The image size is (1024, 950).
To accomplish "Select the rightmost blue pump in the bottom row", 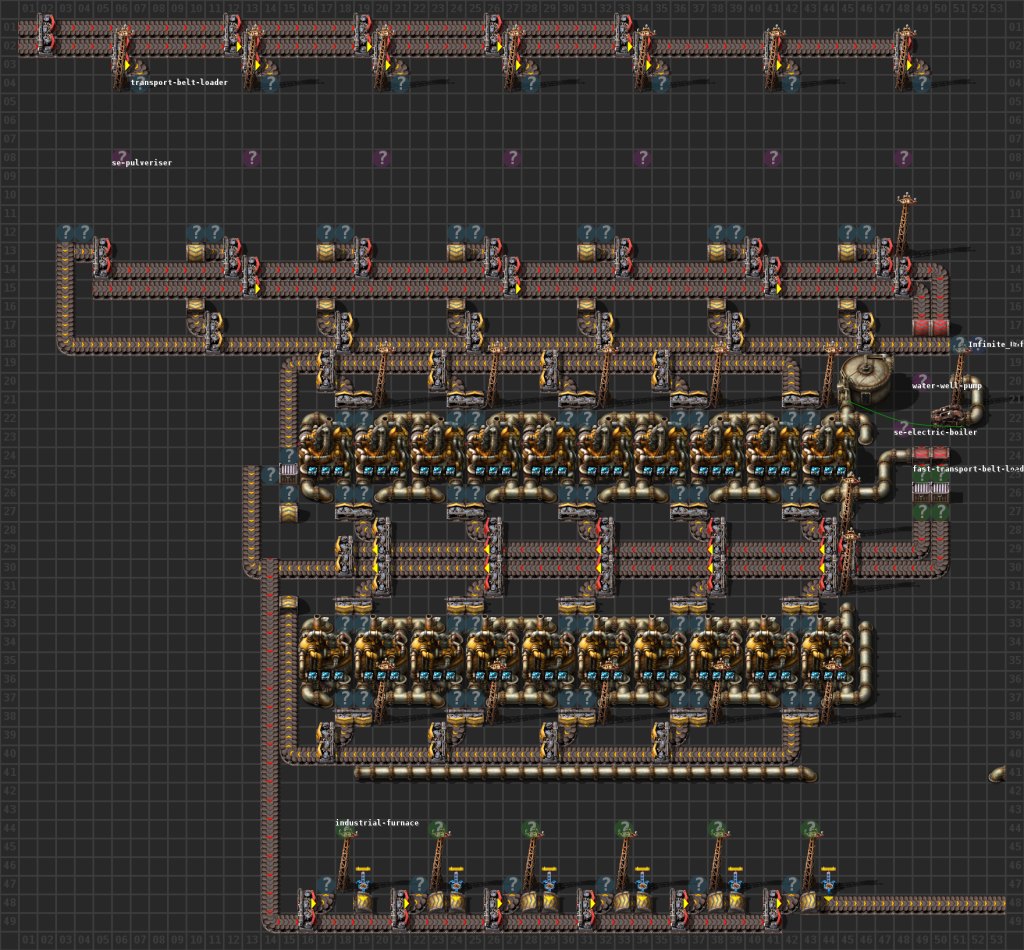I will (x=828, y=881).
